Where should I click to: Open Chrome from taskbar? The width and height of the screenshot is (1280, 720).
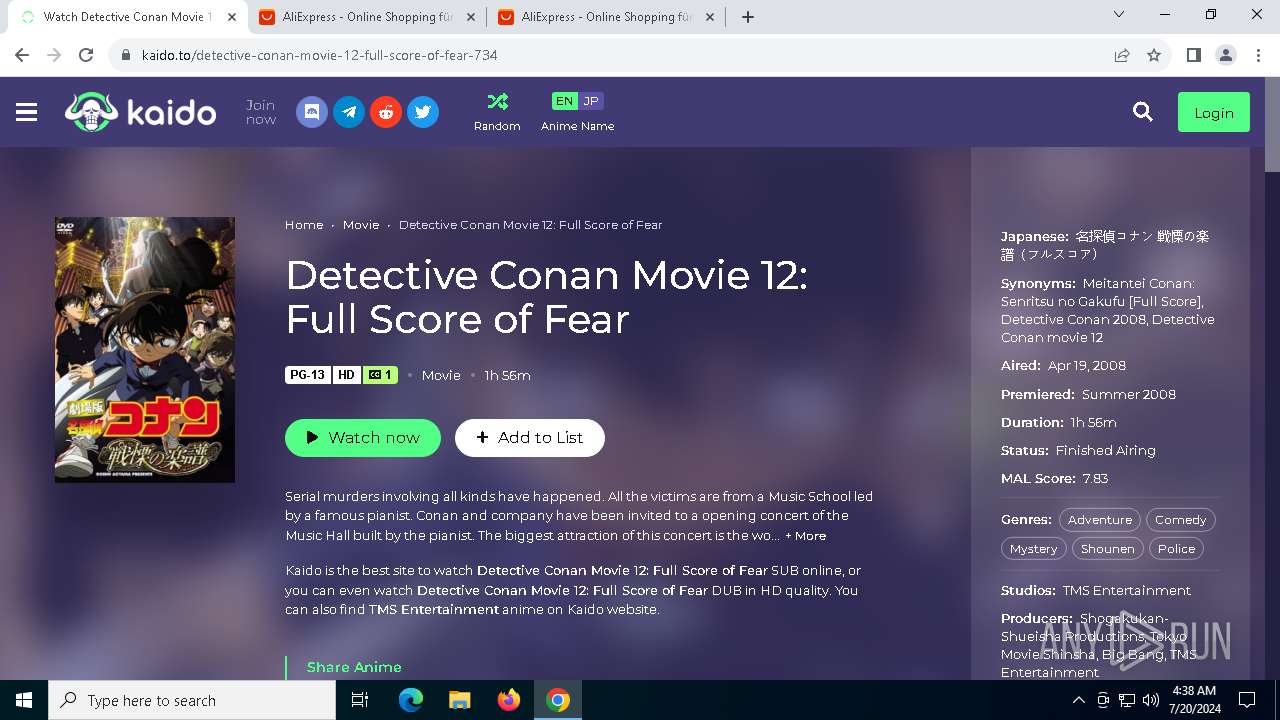click(558, 700)
